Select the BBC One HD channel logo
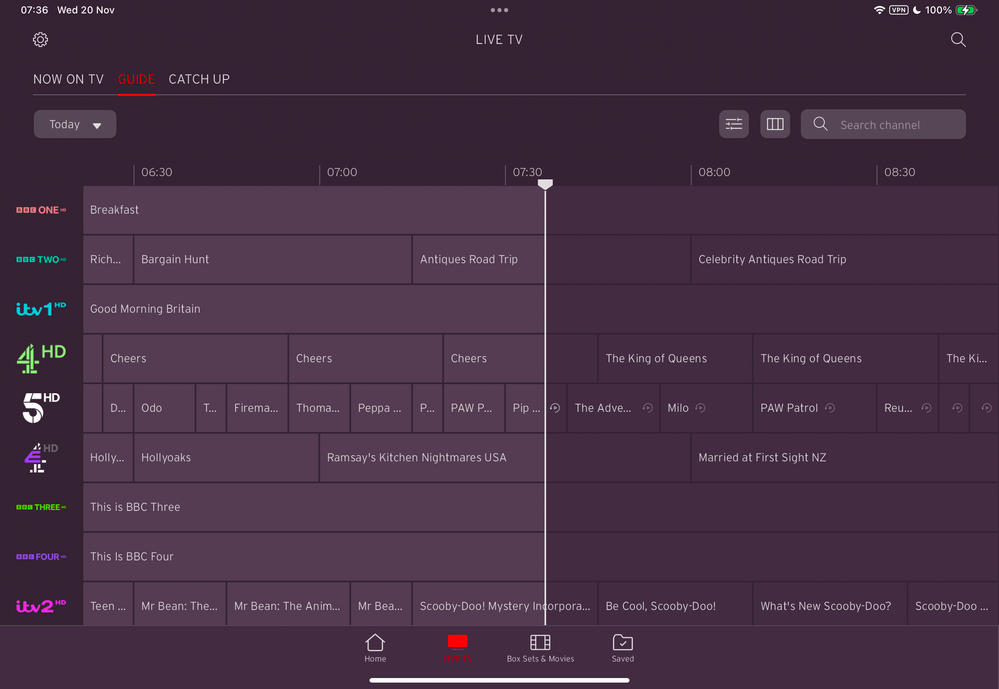 [41, 210]
